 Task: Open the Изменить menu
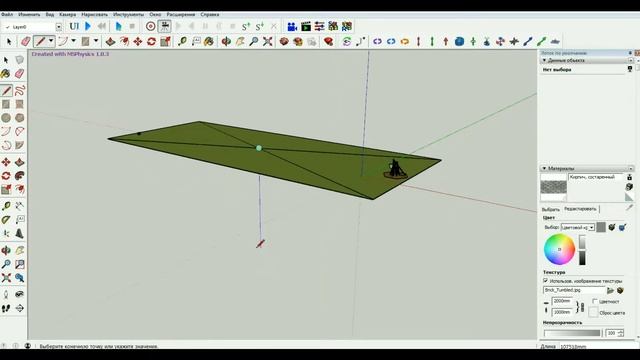(29, 15)
